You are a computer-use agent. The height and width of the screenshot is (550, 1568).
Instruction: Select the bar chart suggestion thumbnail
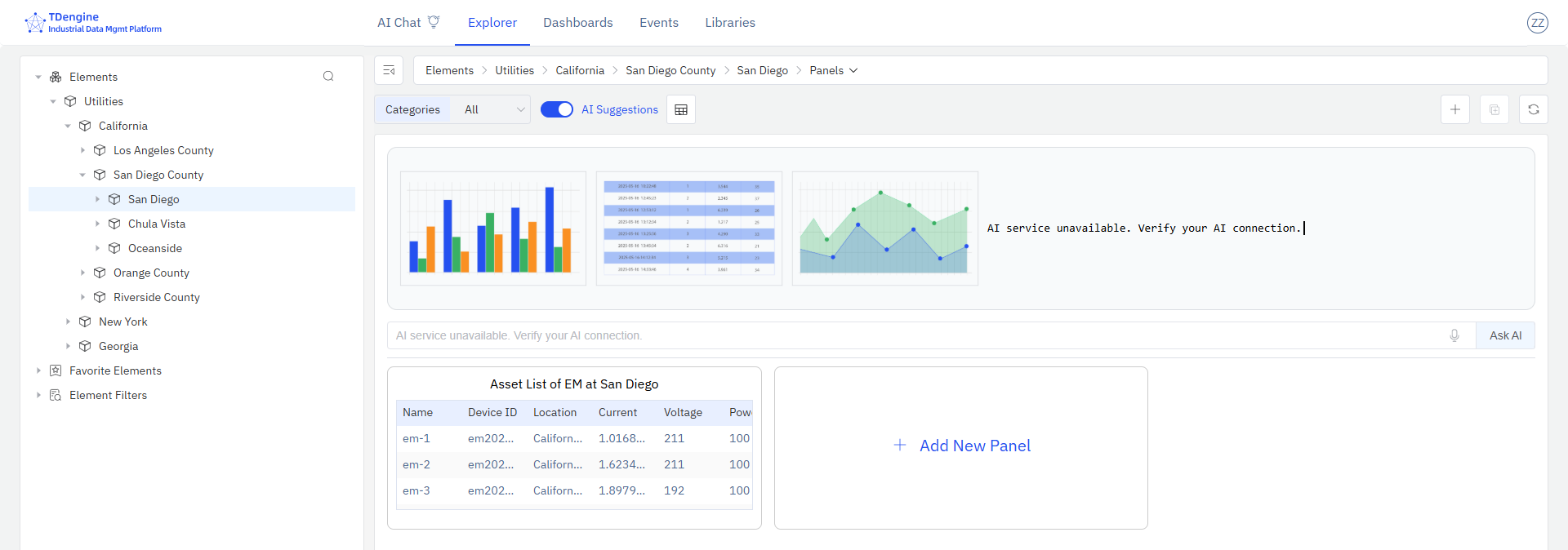click(492, 228)
